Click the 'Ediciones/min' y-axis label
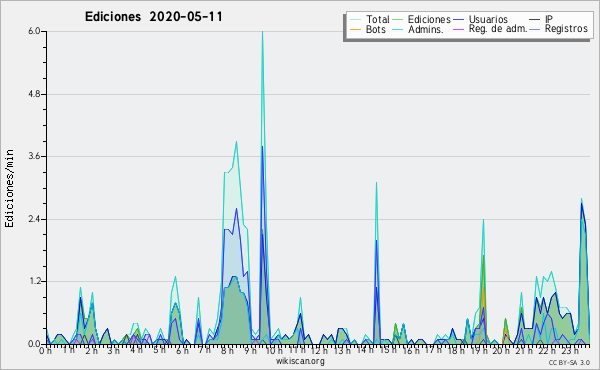The image size is (600, 370). [x=9, y=188]
